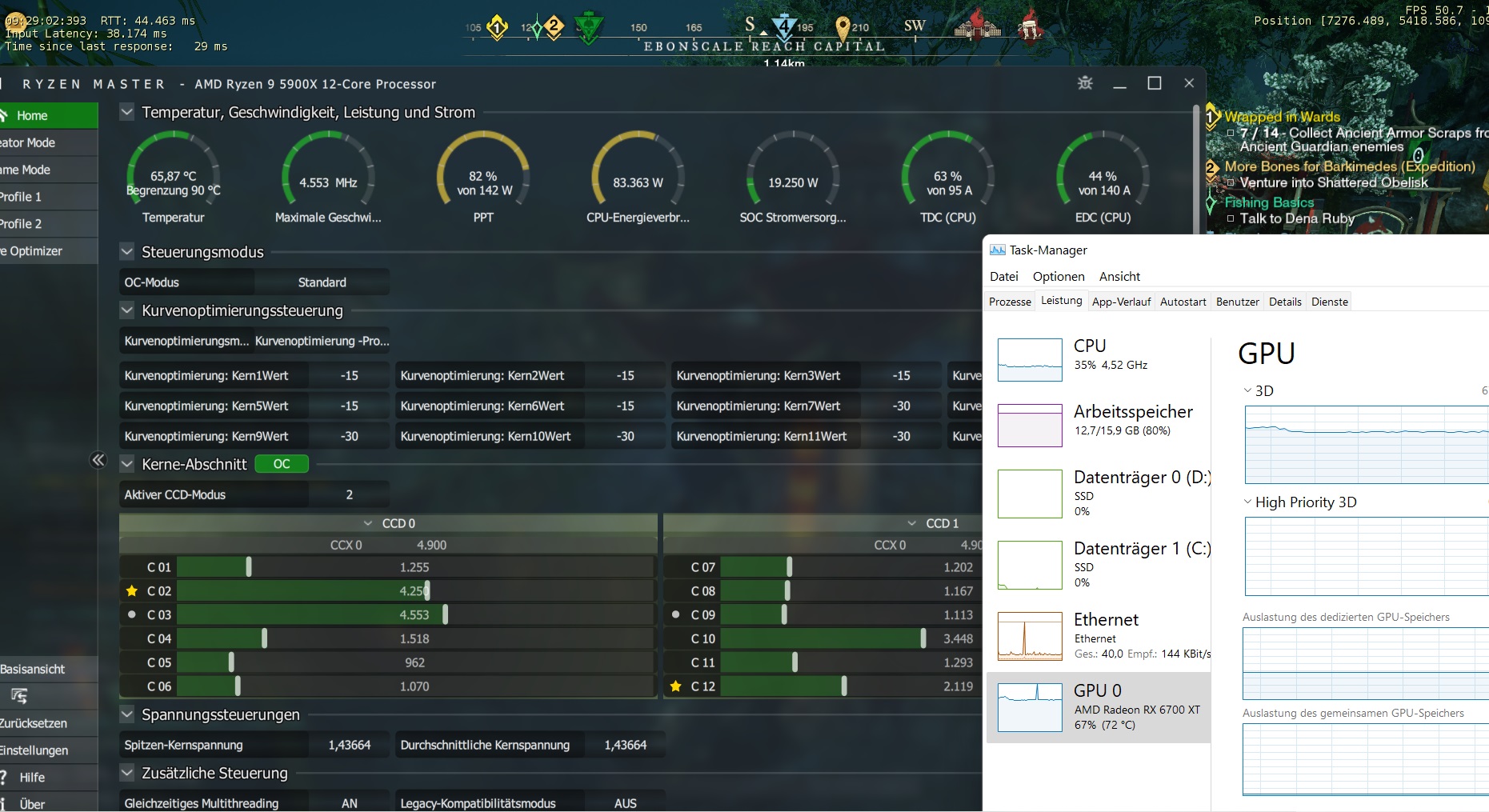Open the 3D graph dropdown in GPU panel
The image size is (1489, 812).
(x=1247, y=390)
